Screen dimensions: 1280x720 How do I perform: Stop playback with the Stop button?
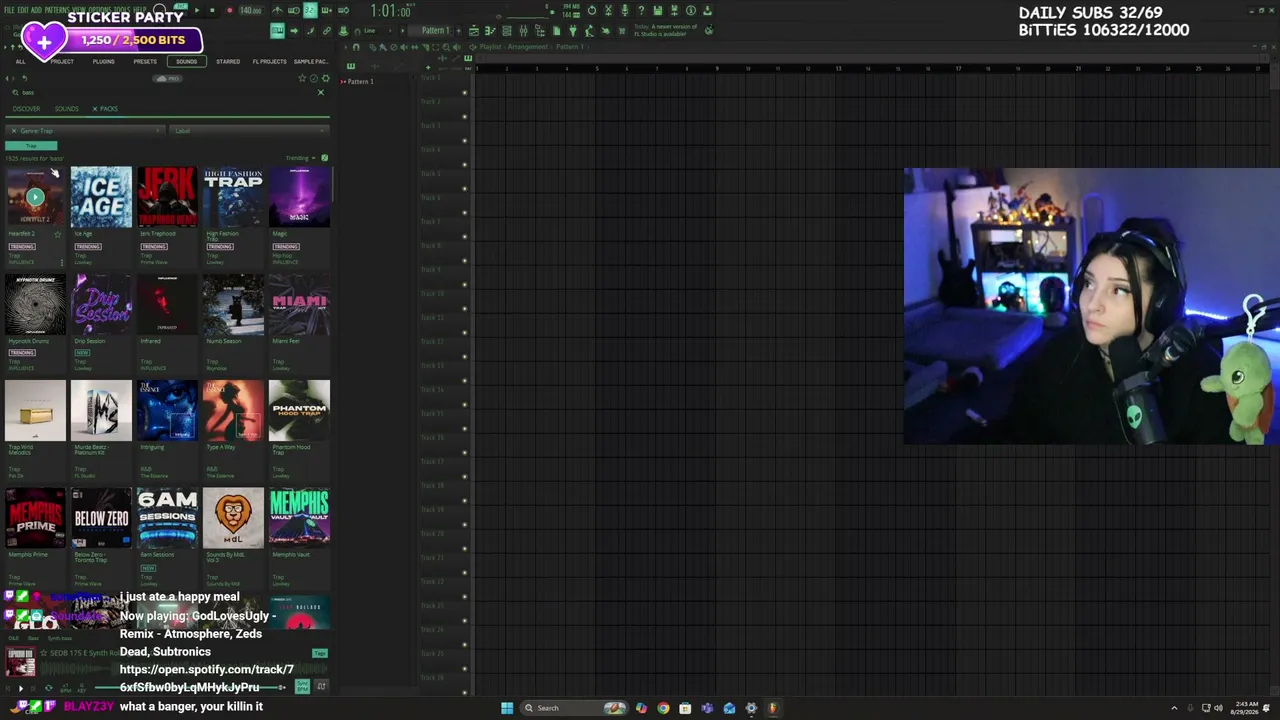[213, 11]
